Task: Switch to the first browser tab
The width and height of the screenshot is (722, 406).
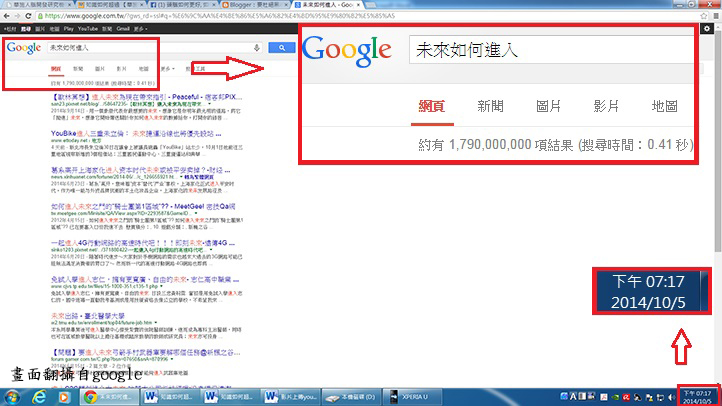Action: pos(38,5)
